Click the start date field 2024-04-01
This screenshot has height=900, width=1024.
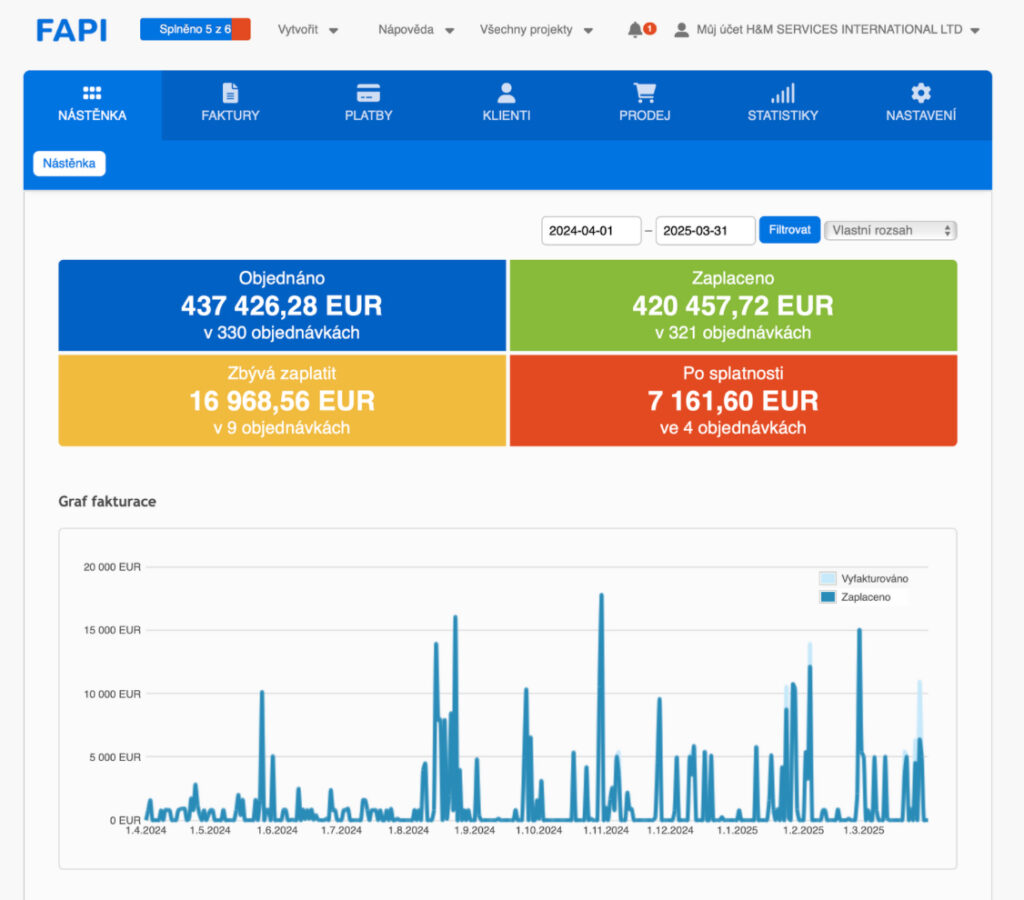591,231
